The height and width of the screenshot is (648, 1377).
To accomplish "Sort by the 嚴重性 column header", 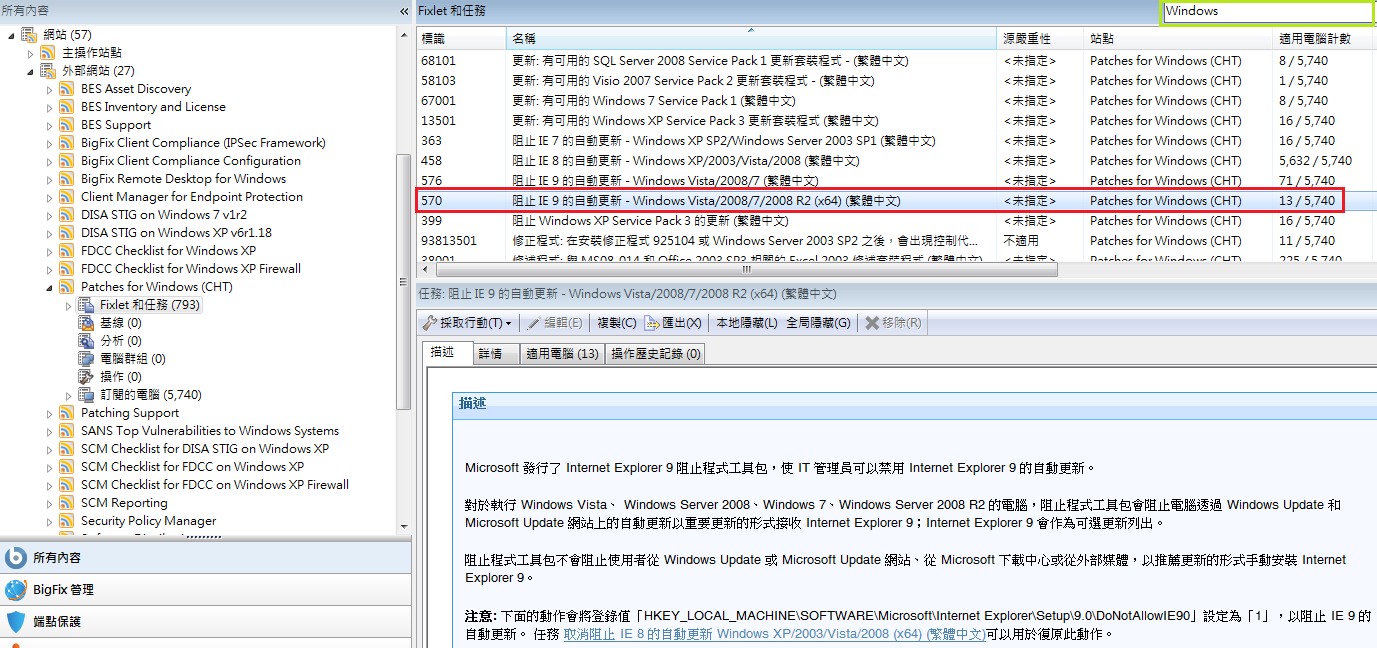I will point(1040,38).
